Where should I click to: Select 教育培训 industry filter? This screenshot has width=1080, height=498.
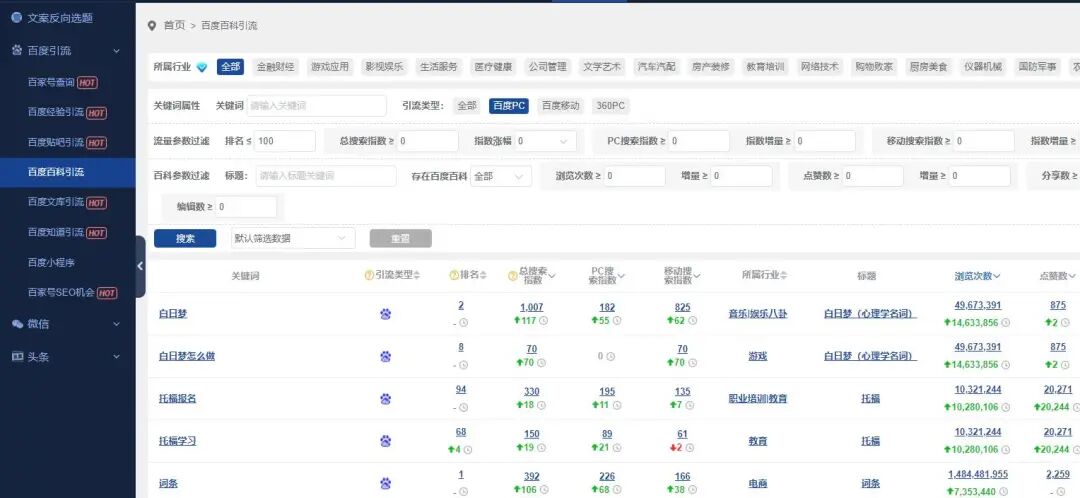tap(765, 67)
